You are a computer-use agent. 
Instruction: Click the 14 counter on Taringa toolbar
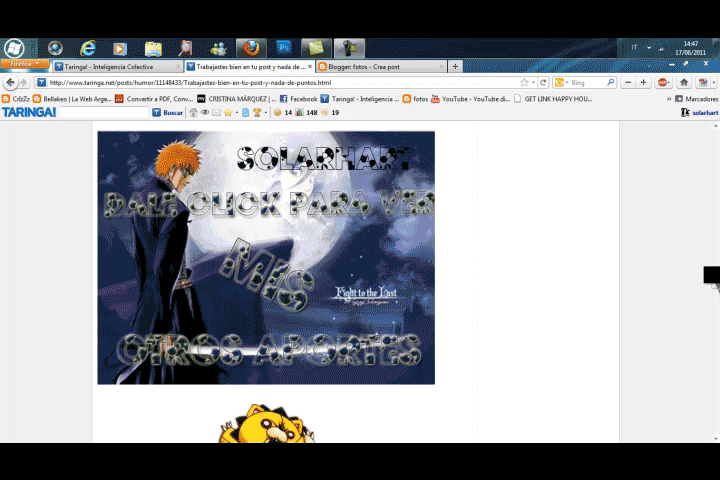point(283,113)
